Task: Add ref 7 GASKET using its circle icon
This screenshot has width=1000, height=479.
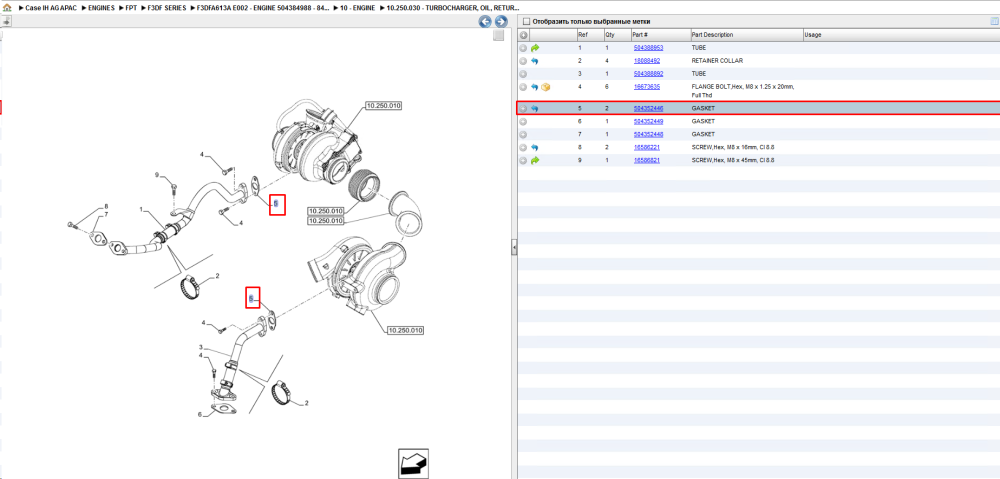Action: [523, 135]
